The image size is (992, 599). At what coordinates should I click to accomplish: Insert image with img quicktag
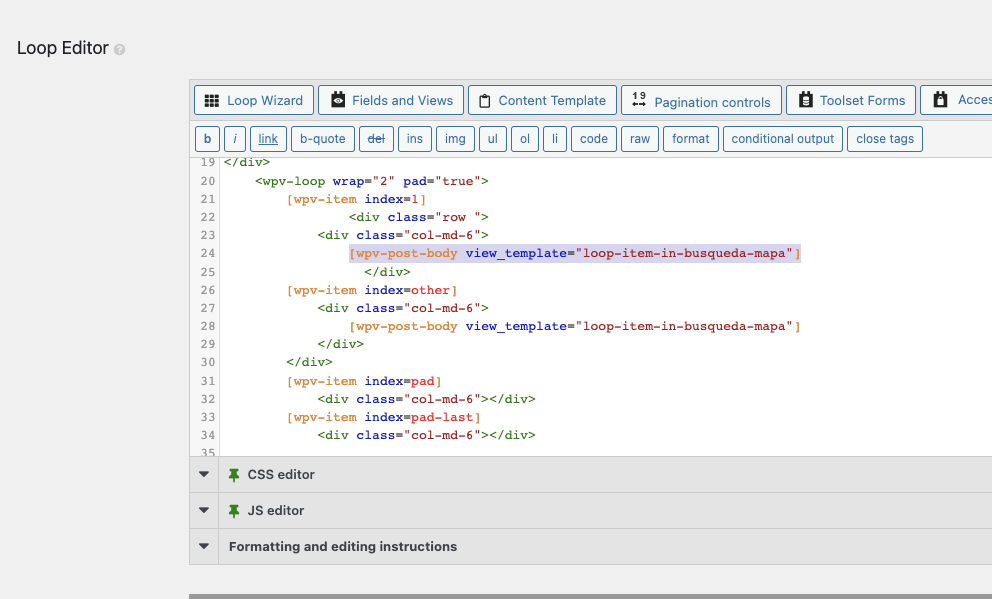pyautogui.click(x=455, y=139)
